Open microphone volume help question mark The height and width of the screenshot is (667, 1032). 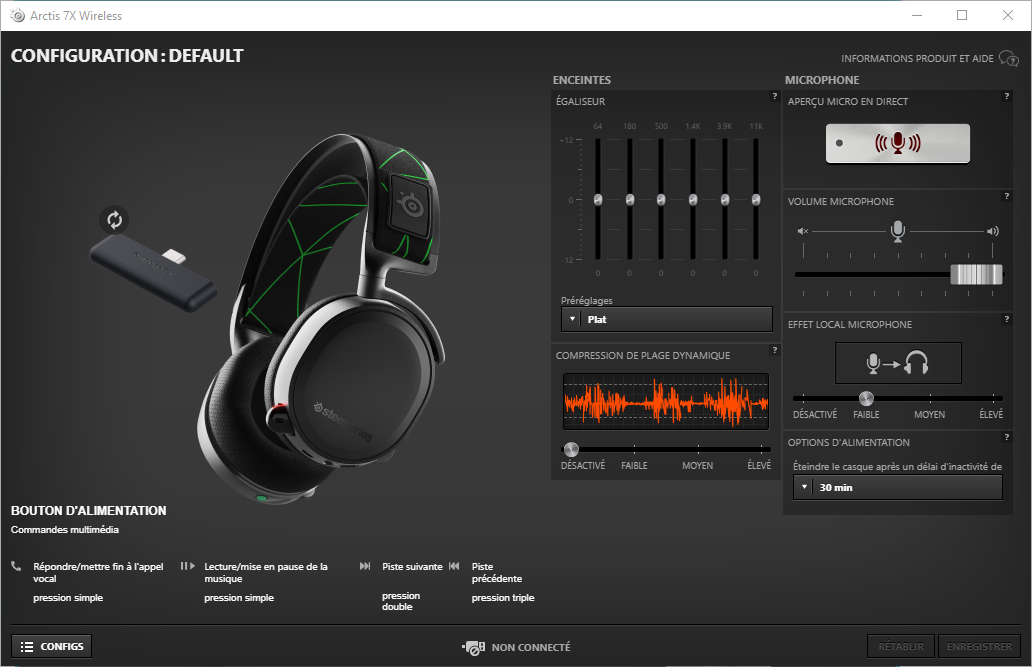click(1006, 196)
